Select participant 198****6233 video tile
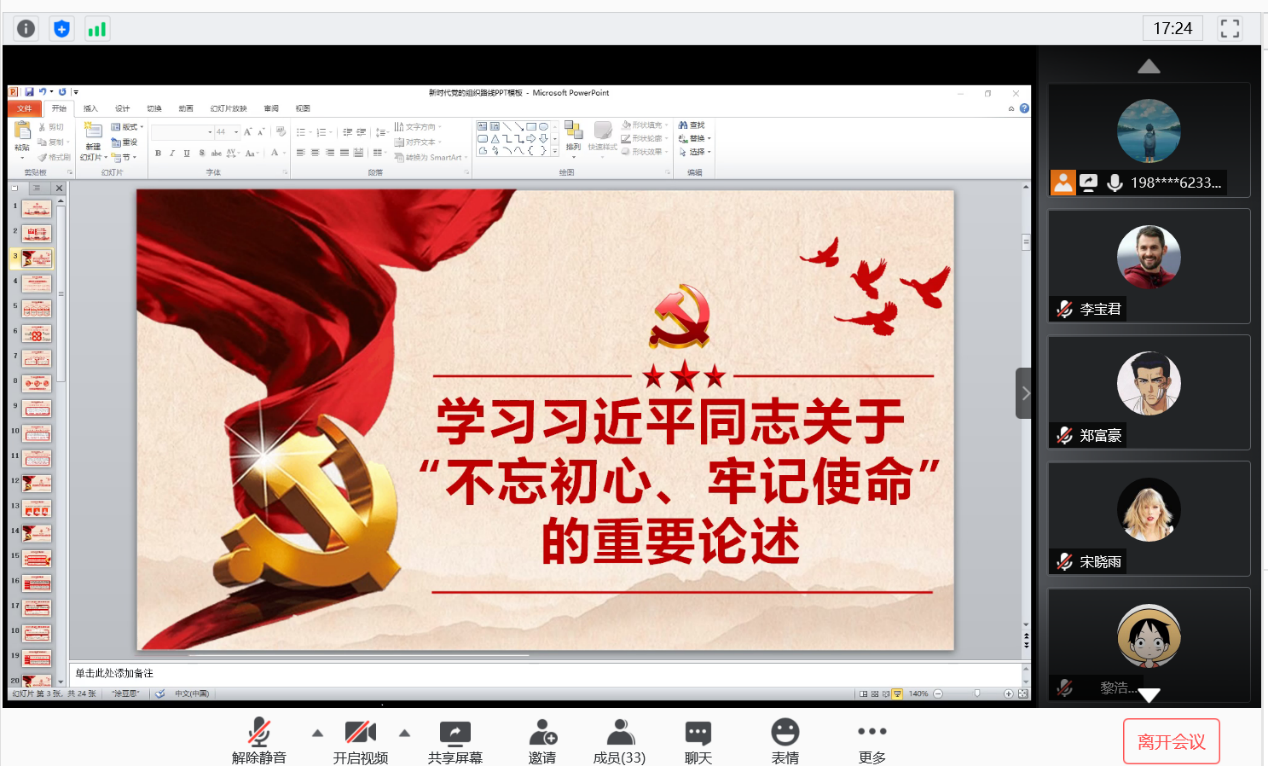The image size is (1268, 766). click(1149, 139)
